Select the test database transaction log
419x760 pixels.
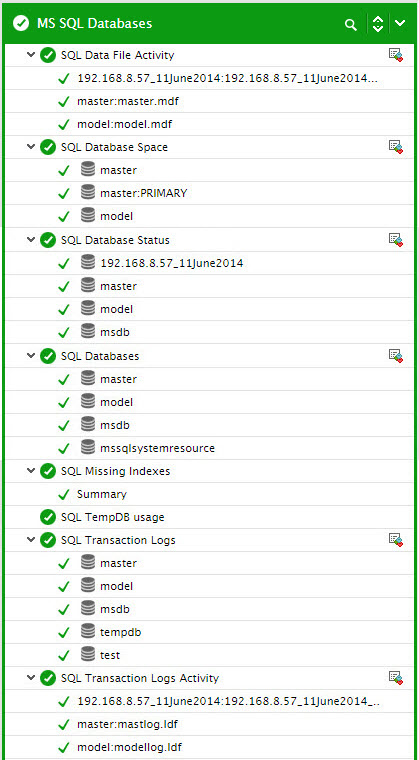[x=110, y=655]
